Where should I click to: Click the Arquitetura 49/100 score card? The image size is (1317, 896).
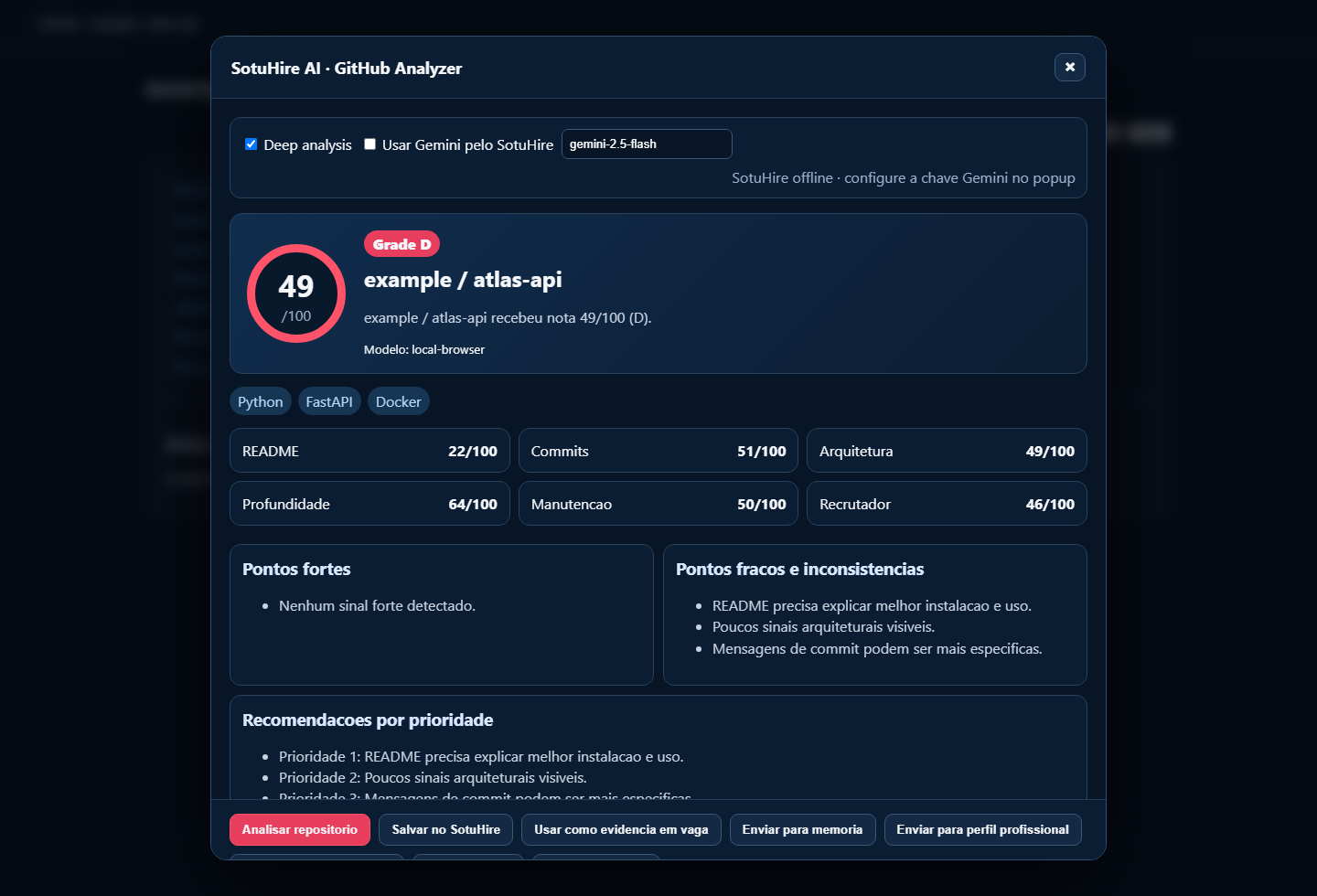click(947, 451)
